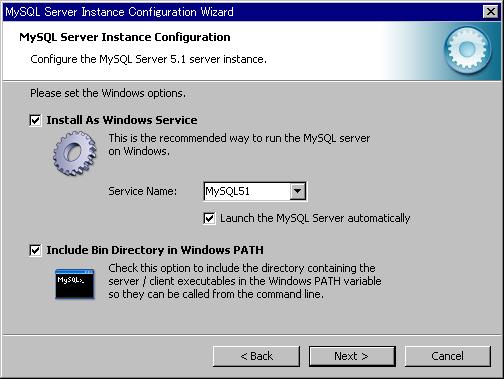Uncheck Install As Windows Service checkbox
Viewport: 504px width, 379px height.
coord(35,120)
